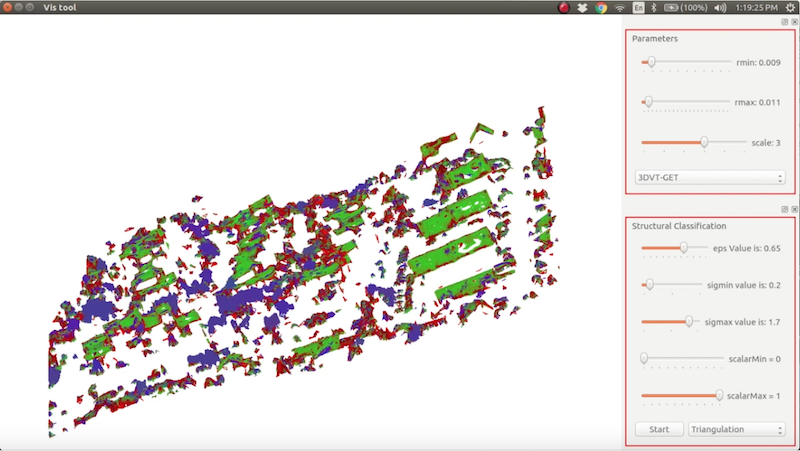Click the eps Value is: 0.65 label
Image resolution: width=800 pixels, height=451 pixels.
[x=746, y=248]
